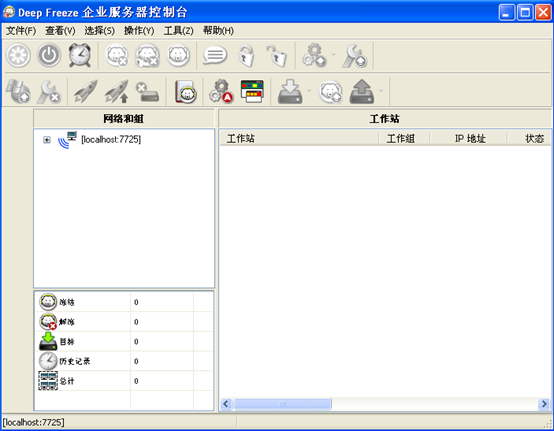
Task: Open the 操作(Y) menu
Action: point(139,31)
